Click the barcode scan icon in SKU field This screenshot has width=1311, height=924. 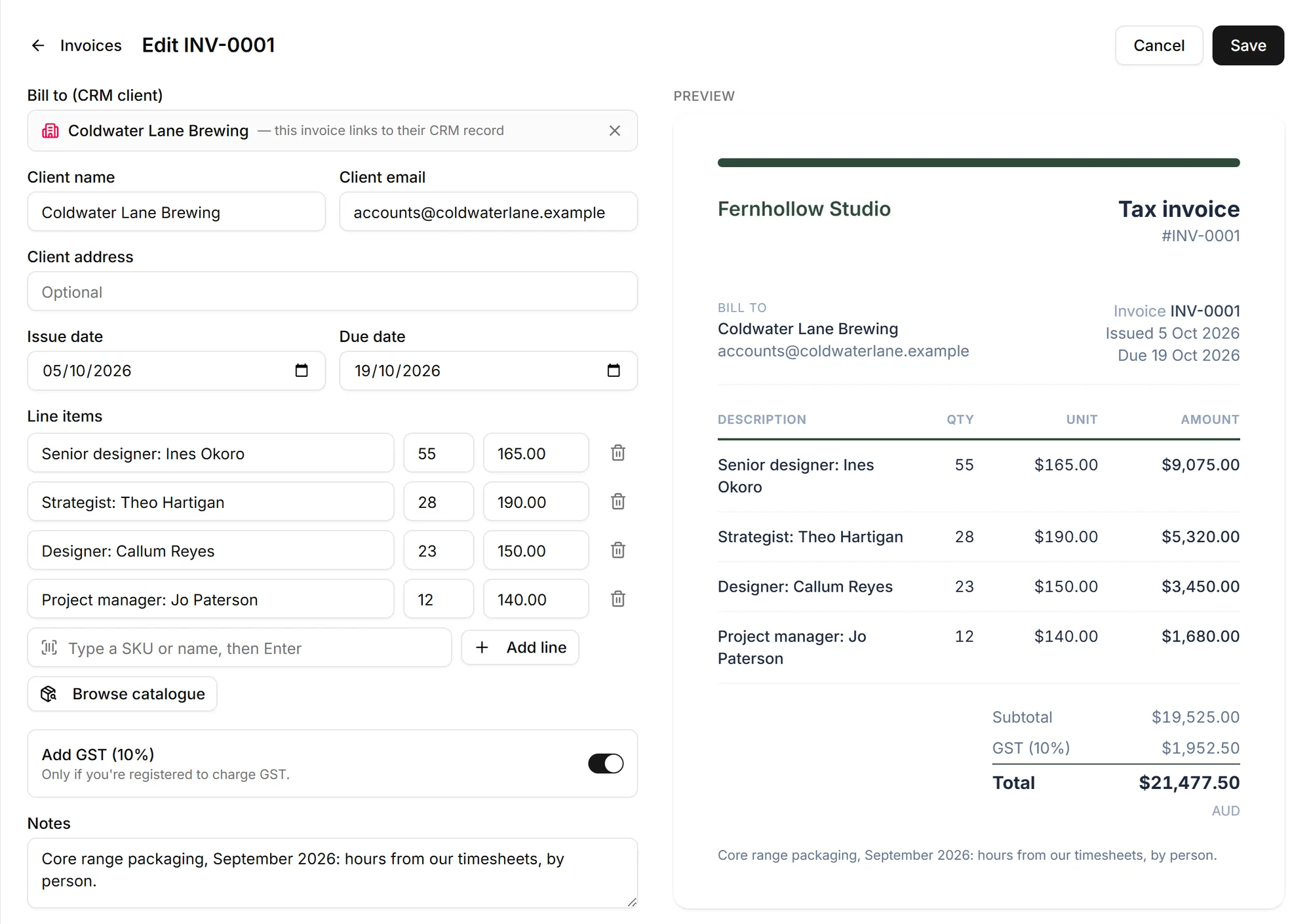(x=49, y=647)
